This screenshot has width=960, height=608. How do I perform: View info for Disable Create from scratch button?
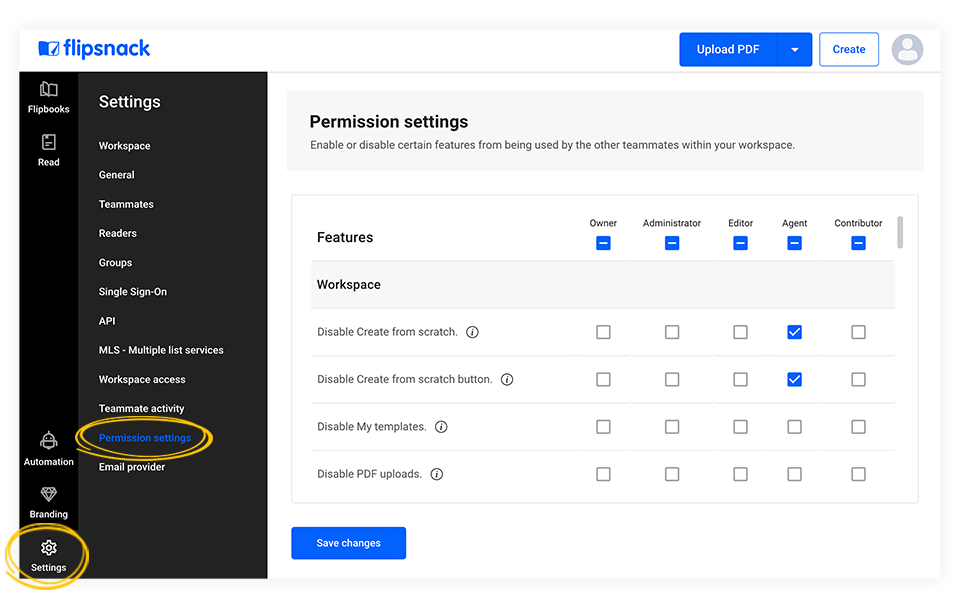[x=507, y=380]
